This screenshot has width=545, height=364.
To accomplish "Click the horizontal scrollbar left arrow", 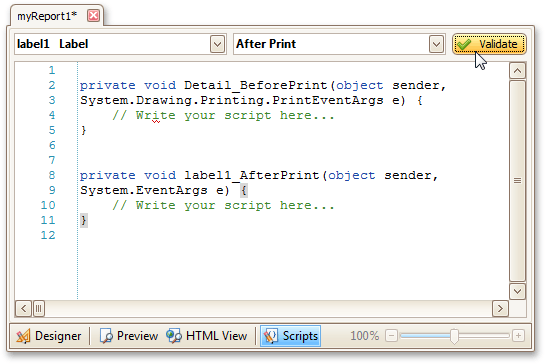I will tap(23, 308).
